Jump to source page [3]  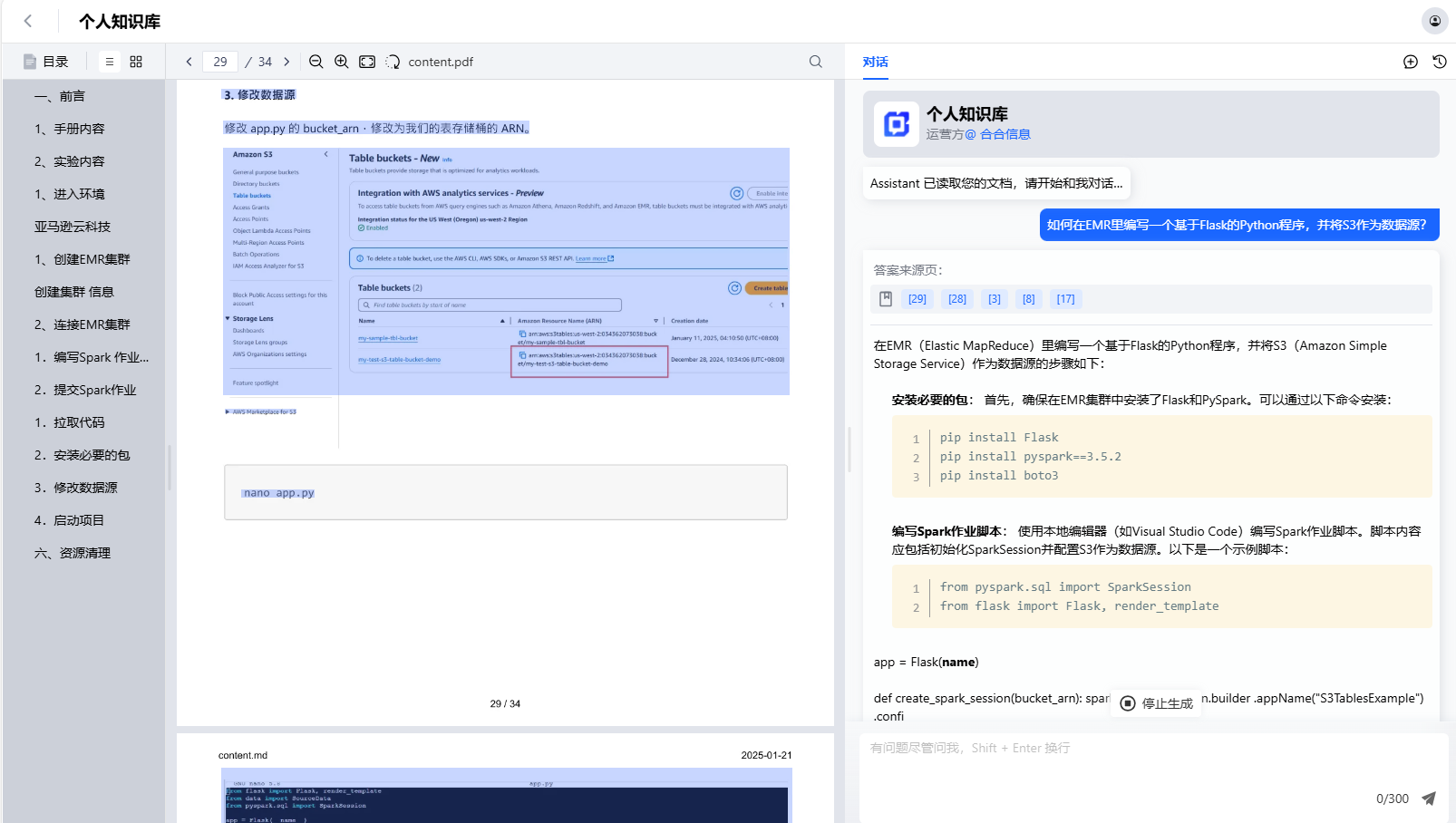tap(995, 299)
